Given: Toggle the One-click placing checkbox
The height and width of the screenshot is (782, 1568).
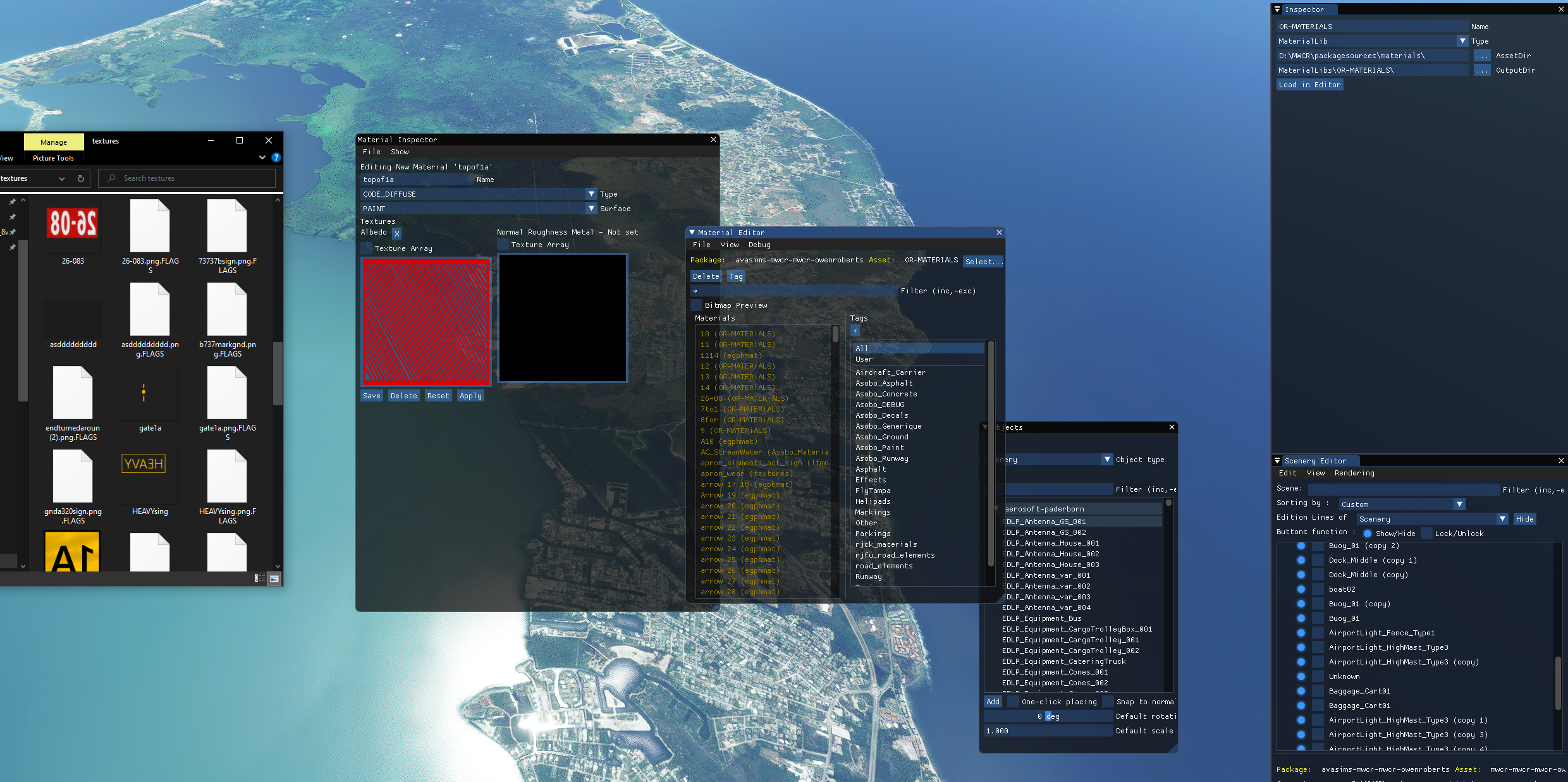Looking at the screenshot, I should (1013, 702).
